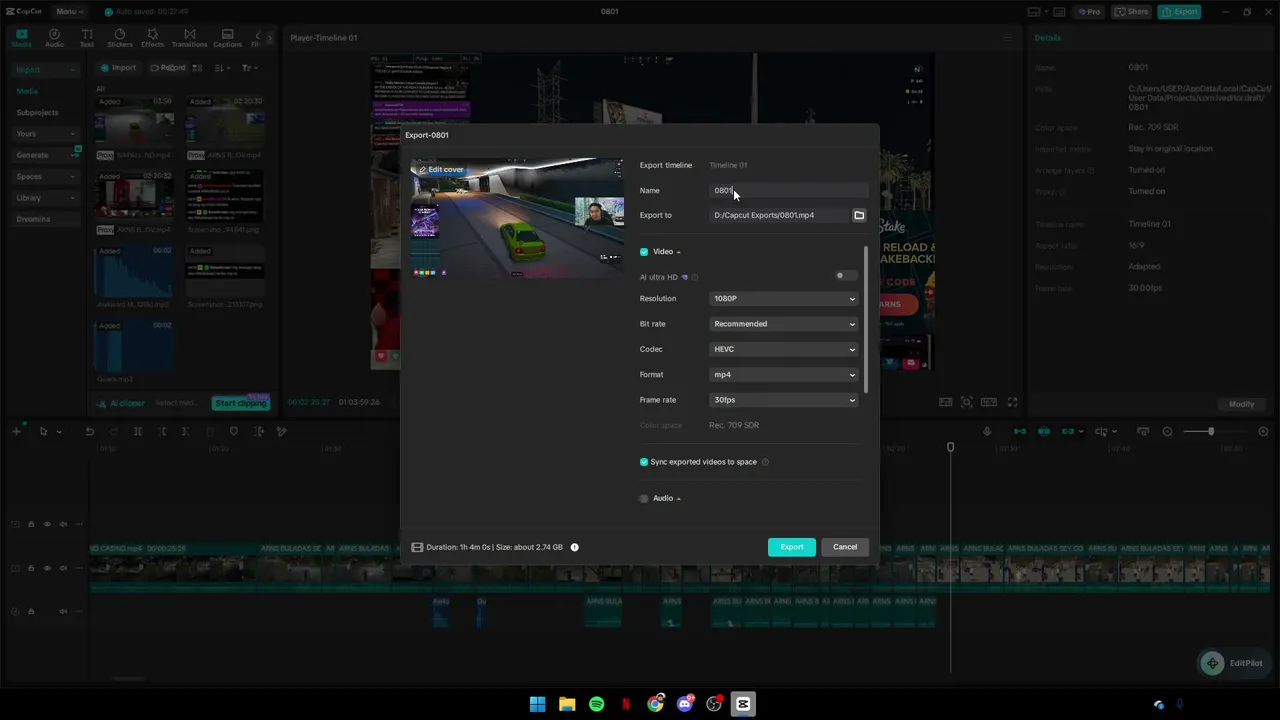The image size is (1280, 720).
Task: Uncheck Sync exported videos to space
Action: point(644,462)
